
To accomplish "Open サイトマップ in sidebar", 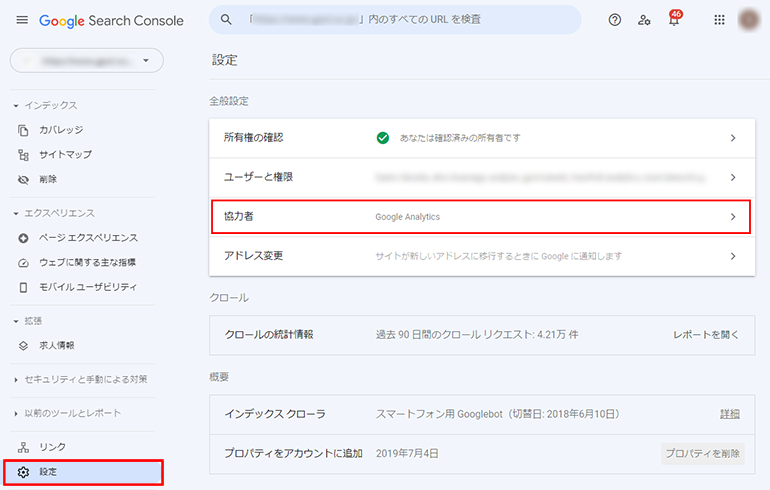I will click(x=65, y=155).
